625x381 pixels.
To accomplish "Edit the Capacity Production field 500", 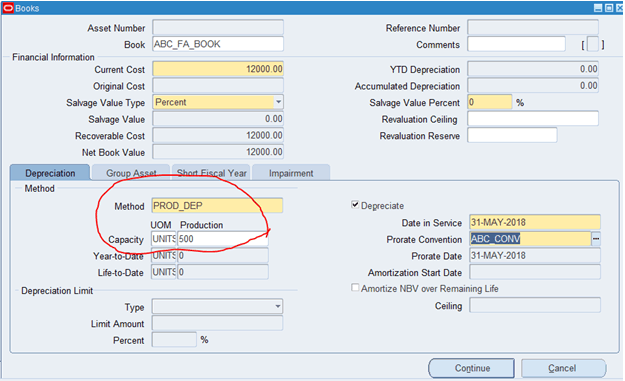I will [x=223, y=239].
